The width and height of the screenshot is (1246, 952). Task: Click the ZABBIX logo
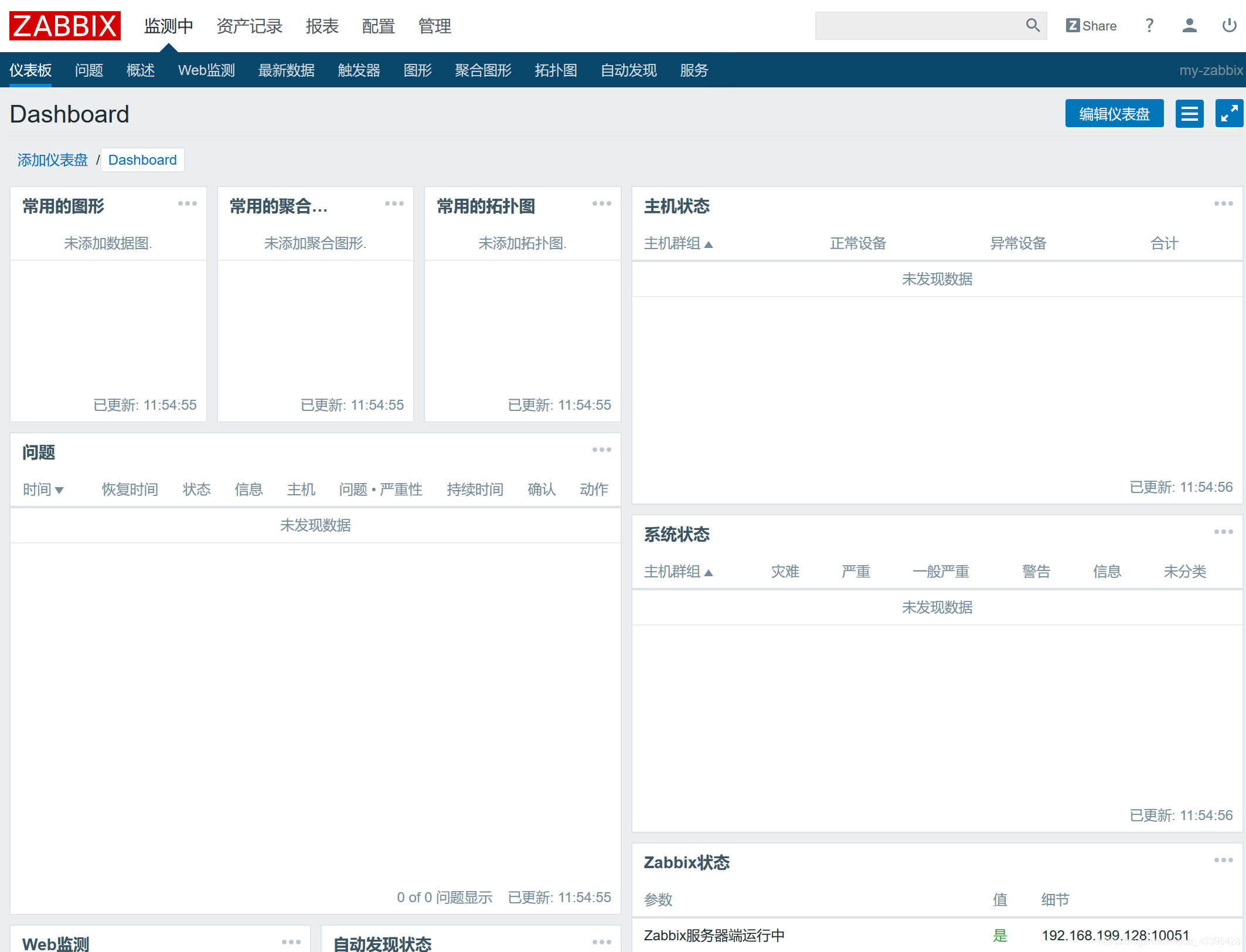(x=65, y=26)
